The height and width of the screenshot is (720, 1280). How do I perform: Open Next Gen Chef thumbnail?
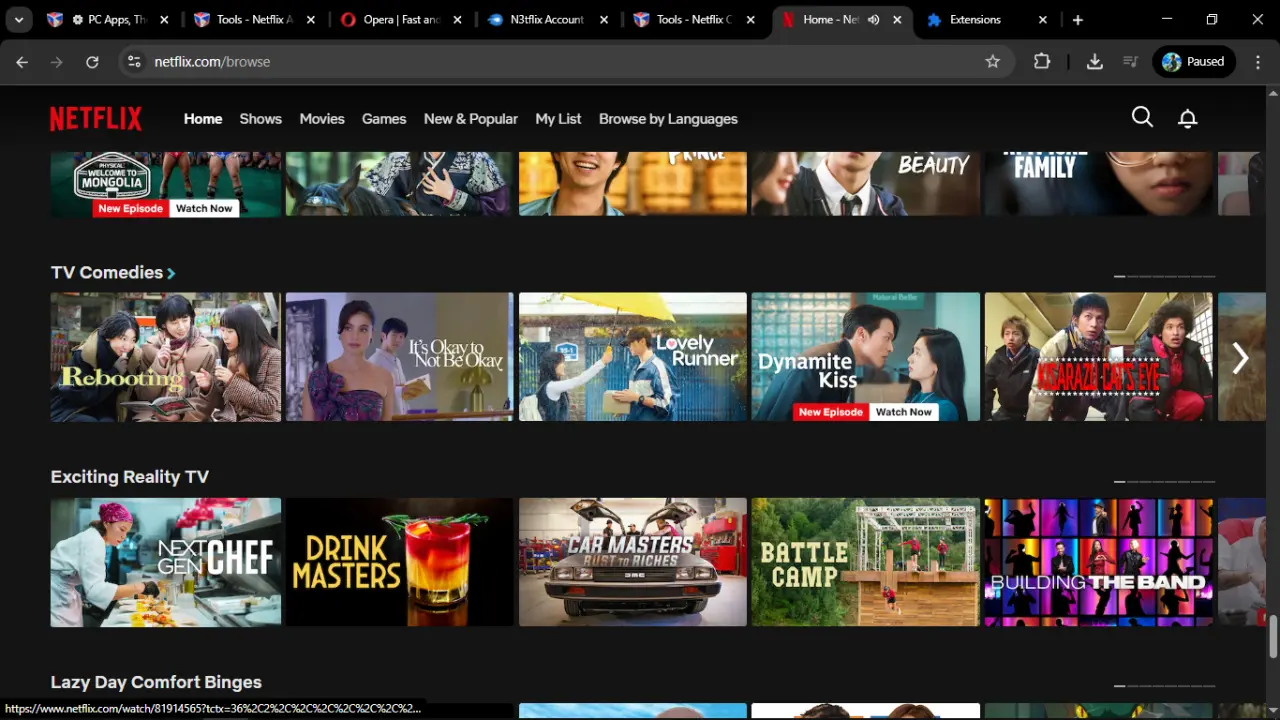(166, 562)
